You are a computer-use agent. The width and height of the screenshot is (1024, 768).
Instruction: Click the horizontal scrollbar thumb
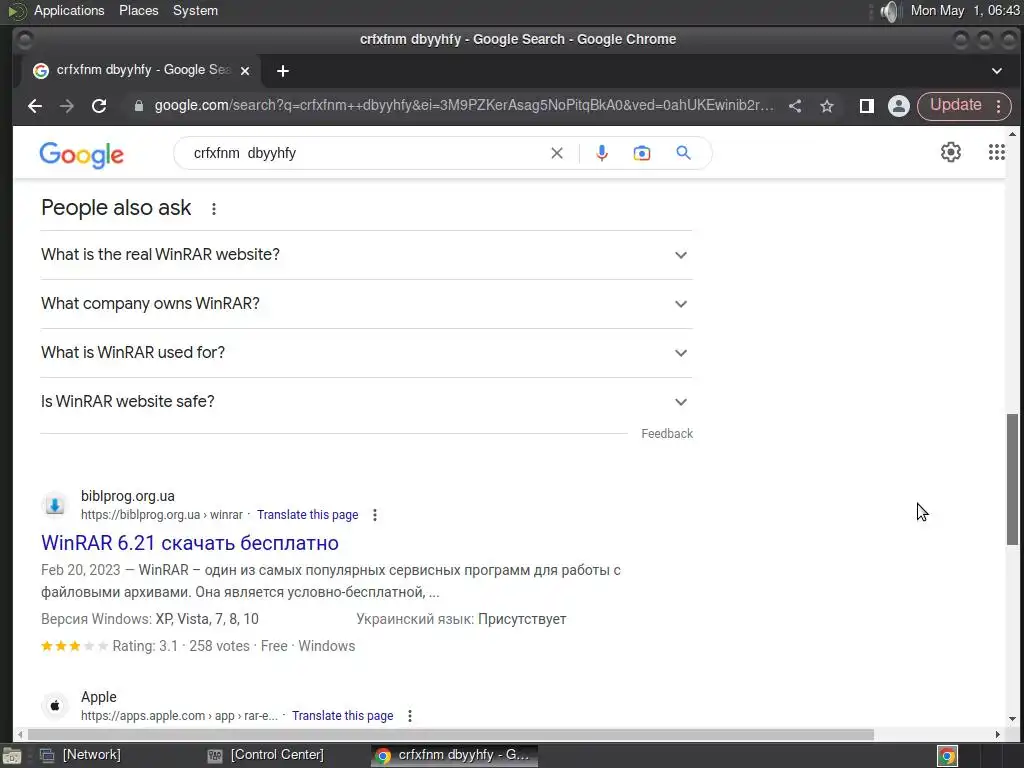451,735
